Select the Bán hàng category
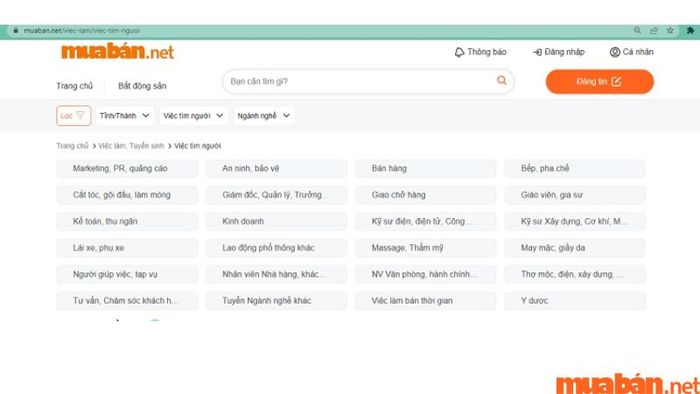The height and width of the screenshot is (394, 700). (x=425, y=168)
